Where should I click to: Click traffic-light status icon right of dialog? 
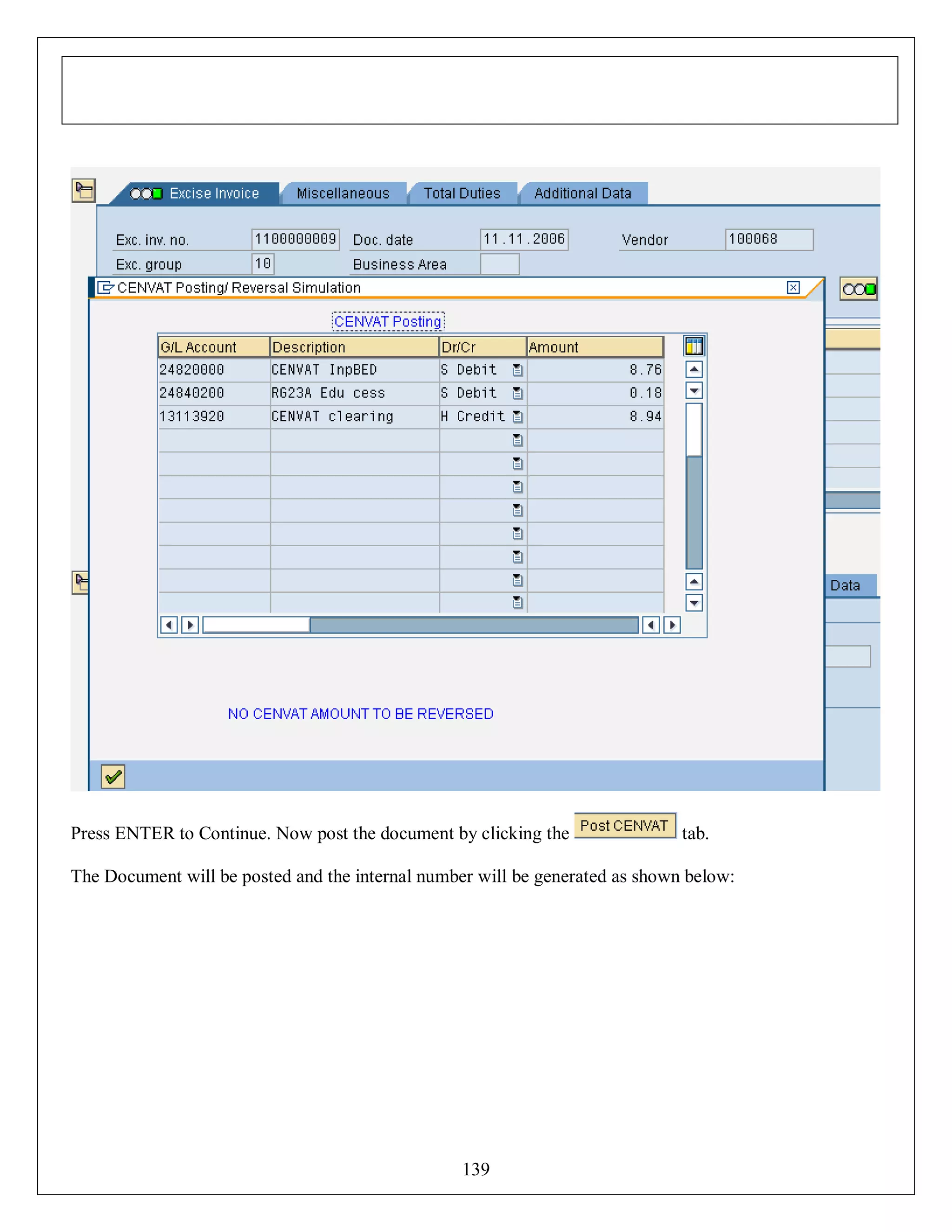858,289
